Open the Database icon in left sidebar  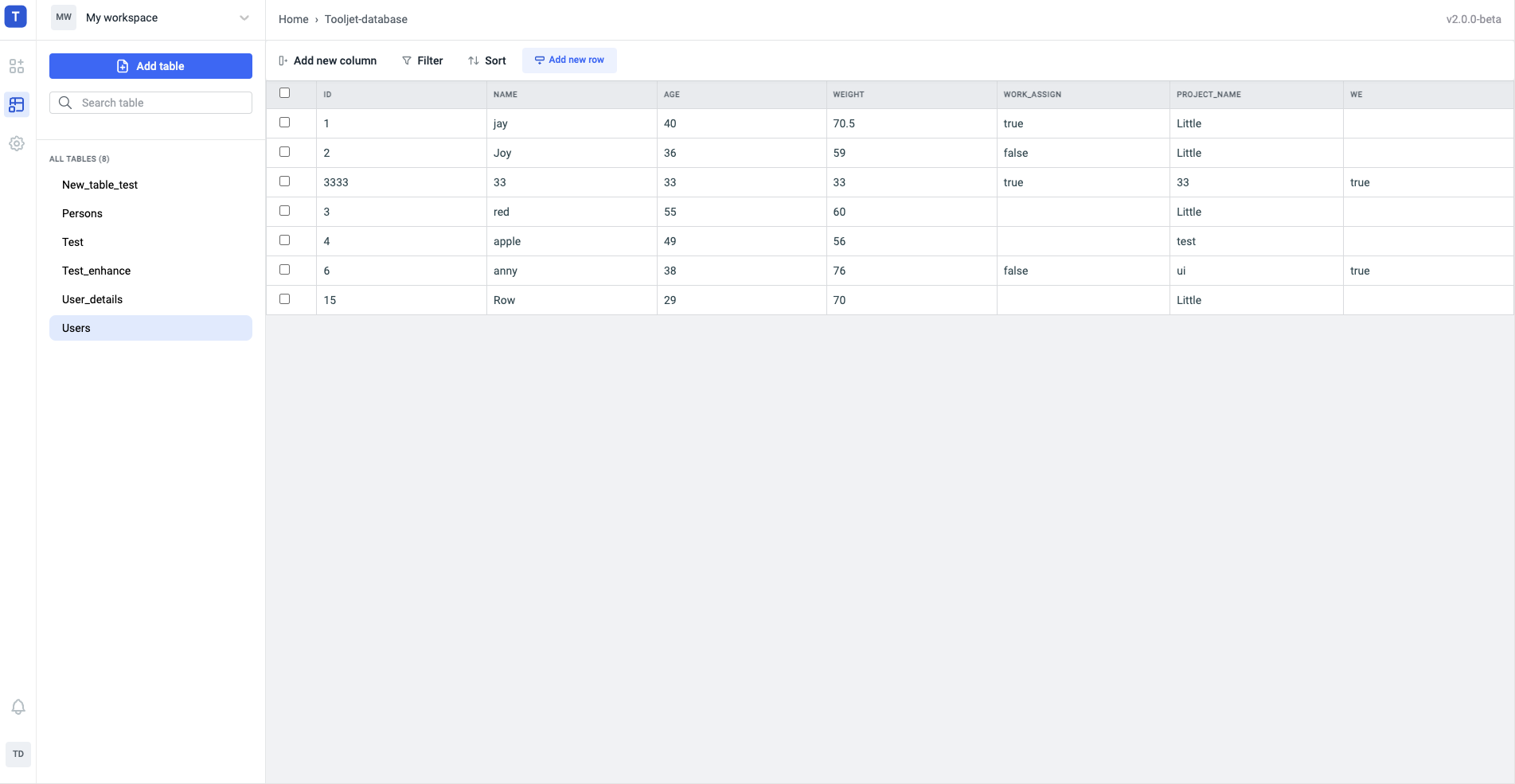[x=17, y=104]
